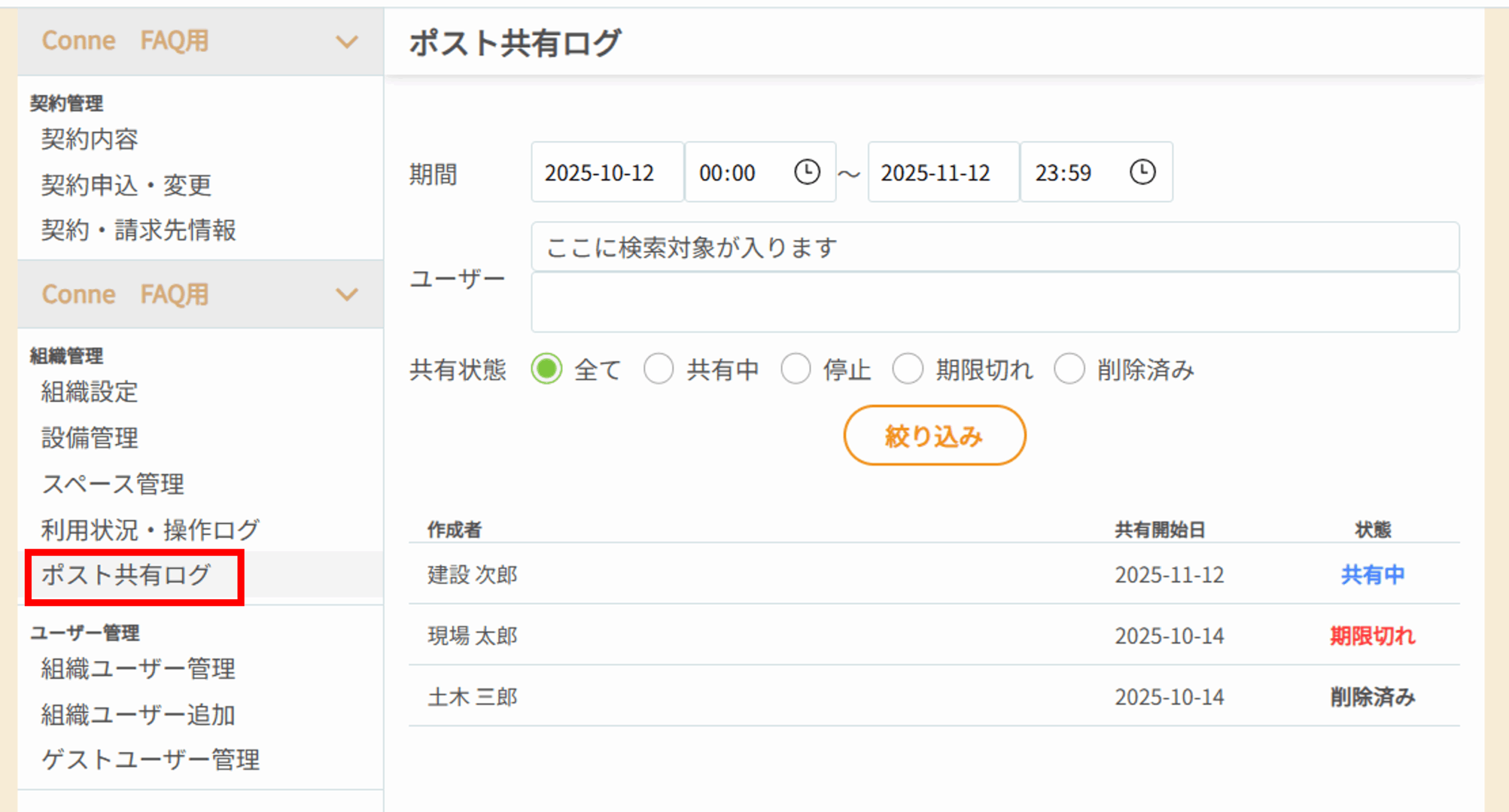This screenshot has width=1509, height=812.
Task: Click the 共有中 status link for 建設 次郎
Action: [1372, 575]
